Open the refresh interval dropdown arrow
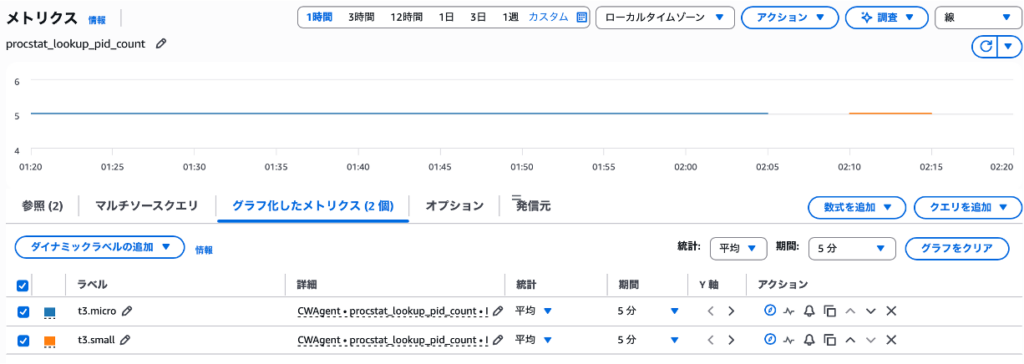 (1008, 46)
